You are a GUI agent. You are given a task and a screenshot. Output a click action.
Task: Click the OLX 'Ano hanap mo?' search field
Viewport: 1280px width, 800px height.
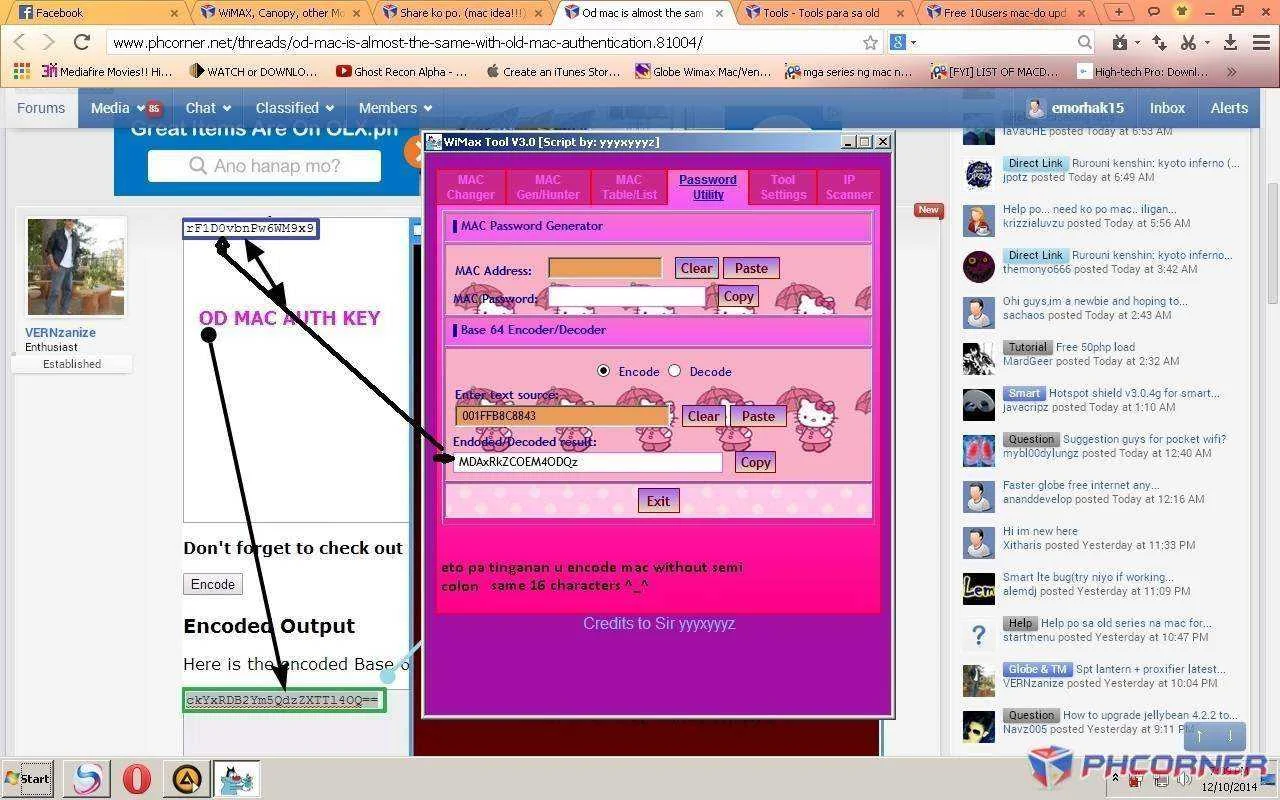(x=264, y=166)
